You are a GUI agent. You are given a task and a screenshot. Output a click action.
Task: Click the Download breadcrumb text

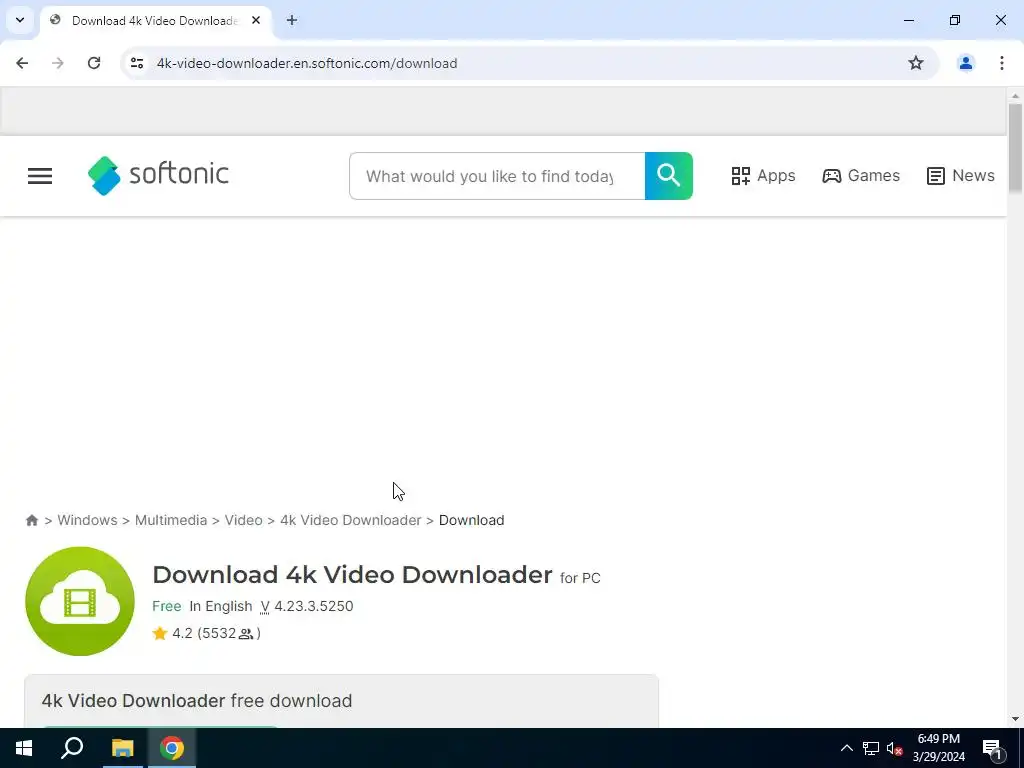coord(472,520)
